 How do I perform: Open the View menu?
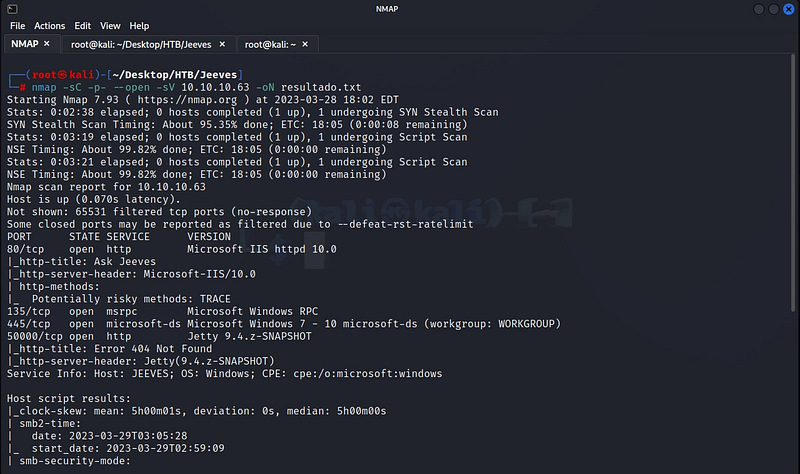pyautogui.click(x=110, y=26)
